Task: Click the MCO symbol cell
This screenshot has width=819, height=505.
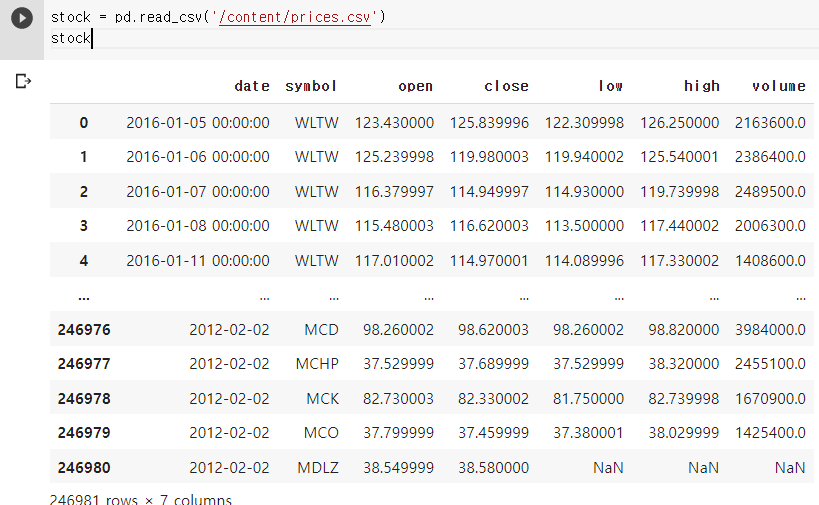Action: pos(321,432)
